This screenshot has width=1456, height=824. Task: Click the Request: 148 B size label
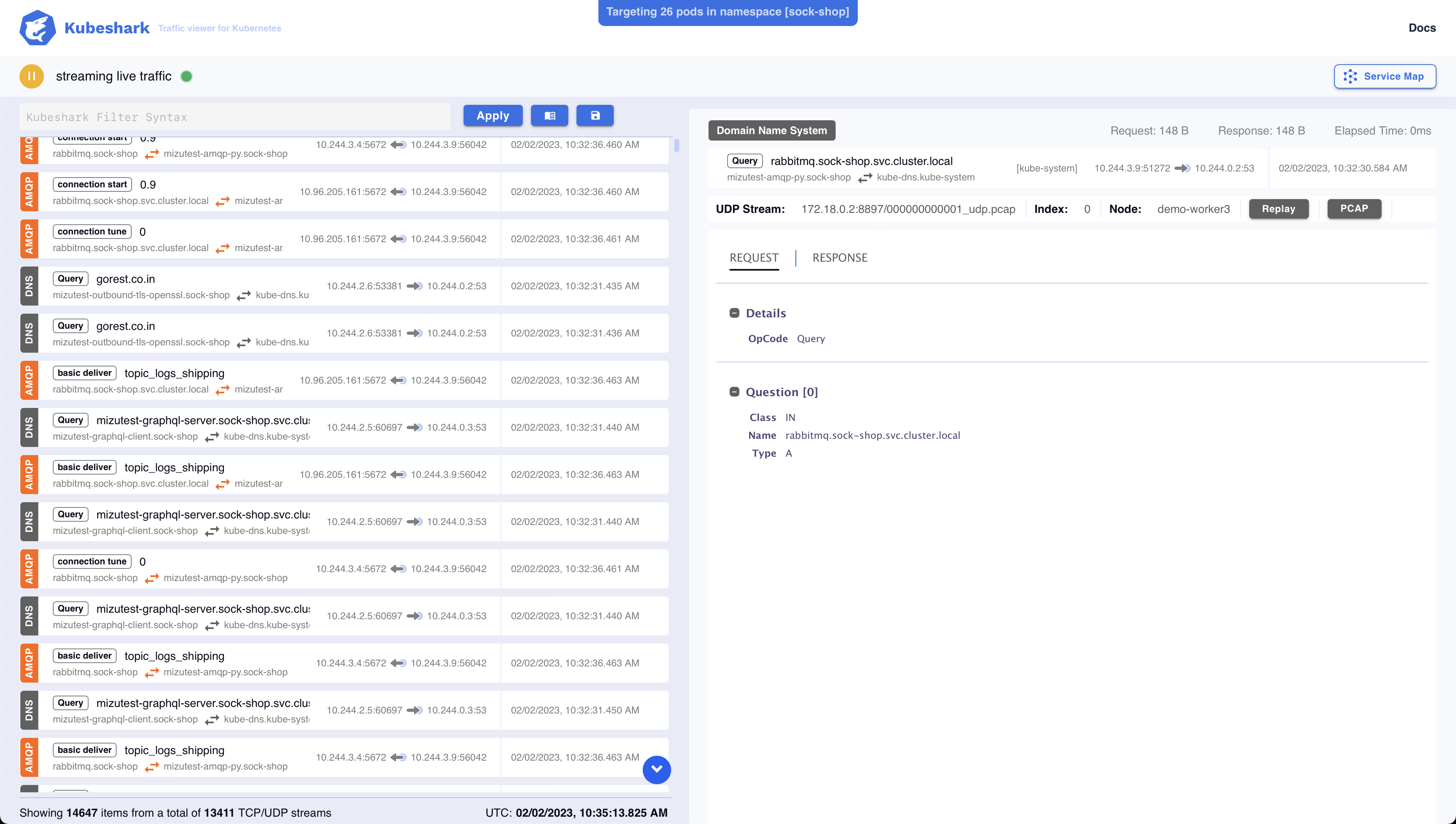(1149, 131)
